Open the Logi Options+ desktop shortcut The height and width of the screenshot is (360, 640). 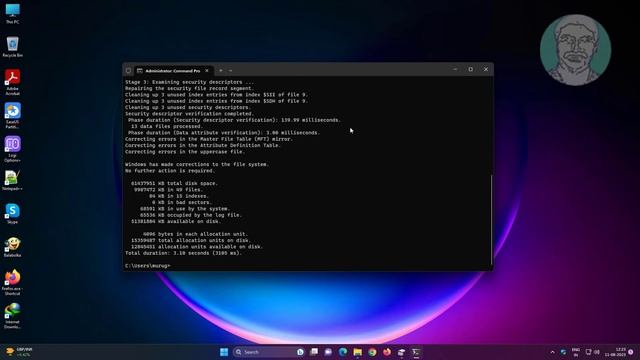tap(12, 149)
